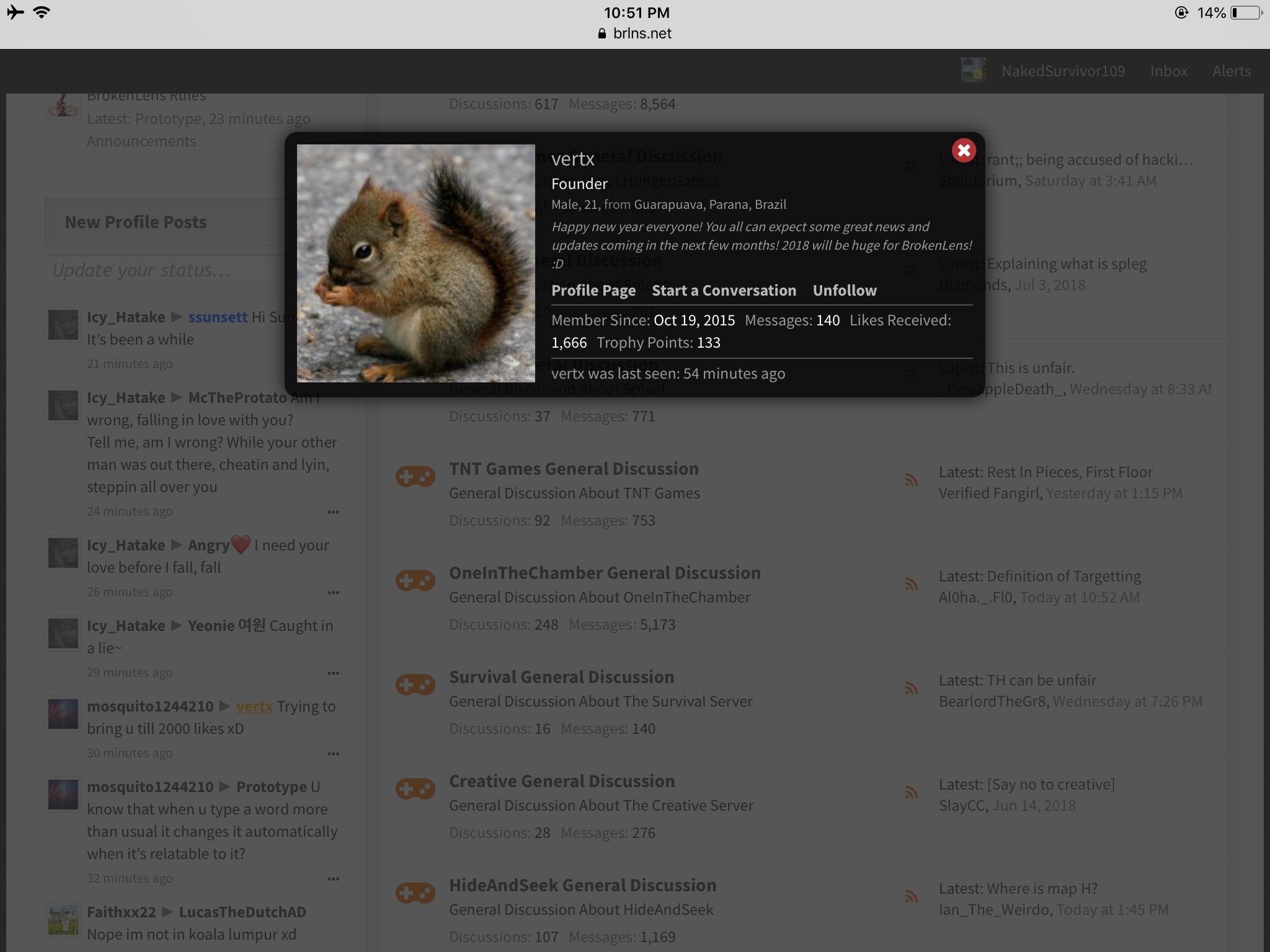1270x952 pixels.
Task: Open vertx's Profile Page link
Action: coord(593,290)
